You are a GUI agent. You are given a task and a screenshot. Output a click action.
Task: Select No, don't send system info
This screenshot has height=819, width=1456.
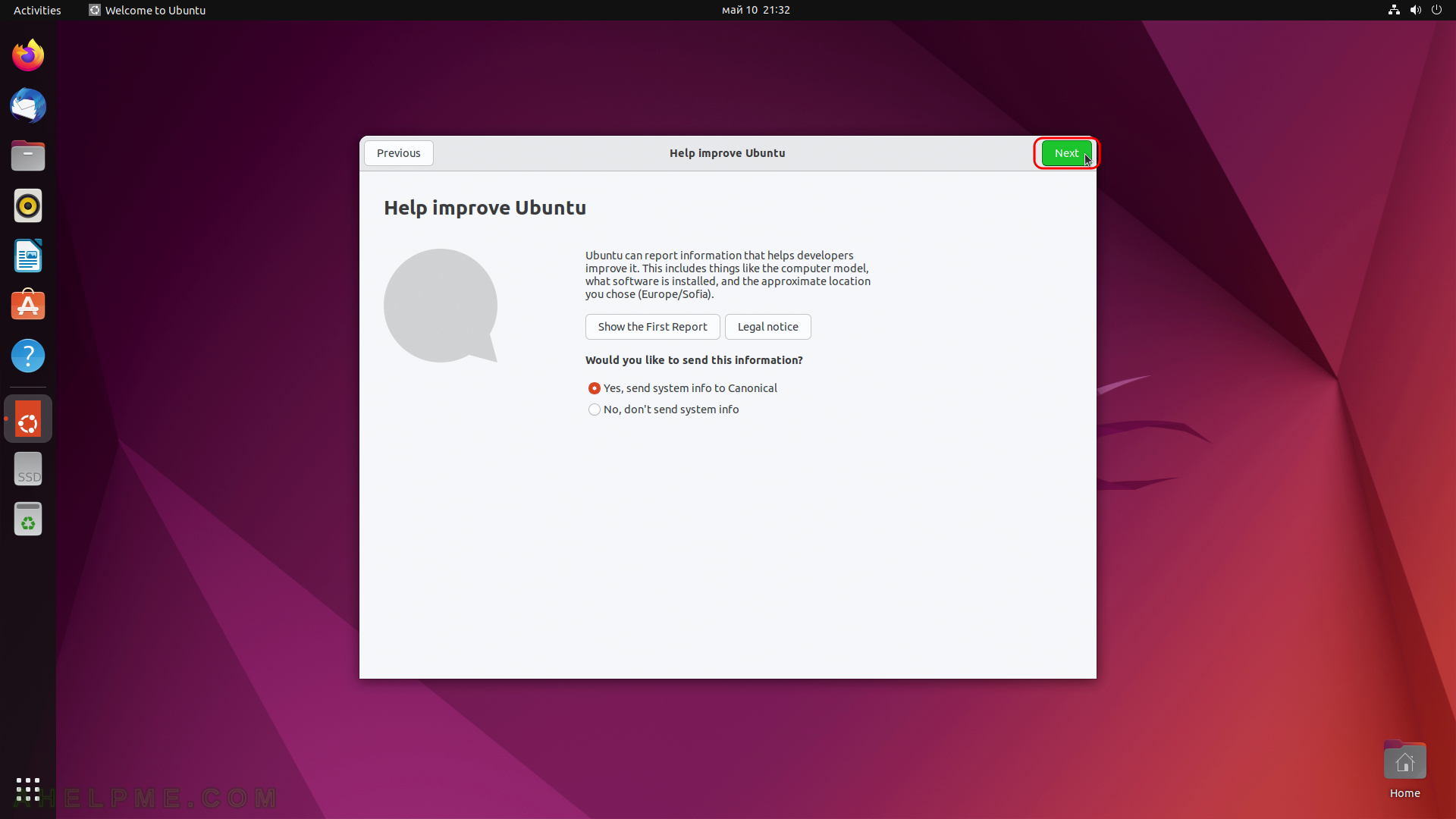[x=664, y=409]
